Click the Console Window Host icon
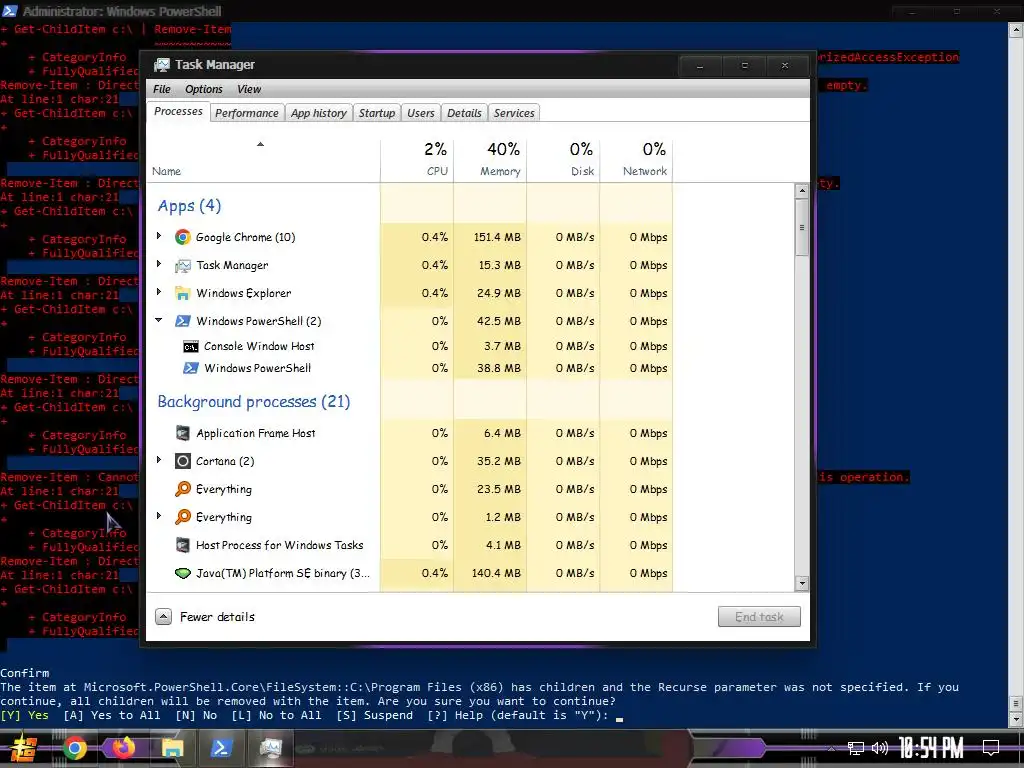This screenshot has width=1024, height=768. pos(191,346)
